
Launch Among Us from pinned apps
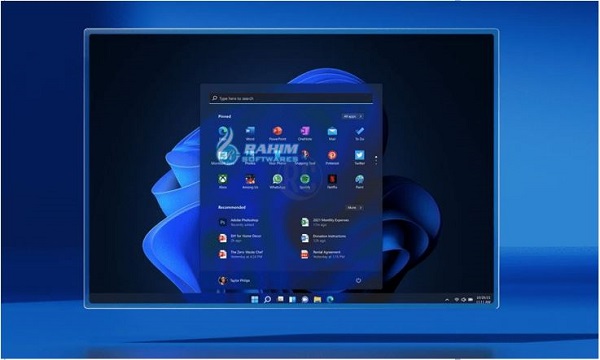tap(250, 181)
